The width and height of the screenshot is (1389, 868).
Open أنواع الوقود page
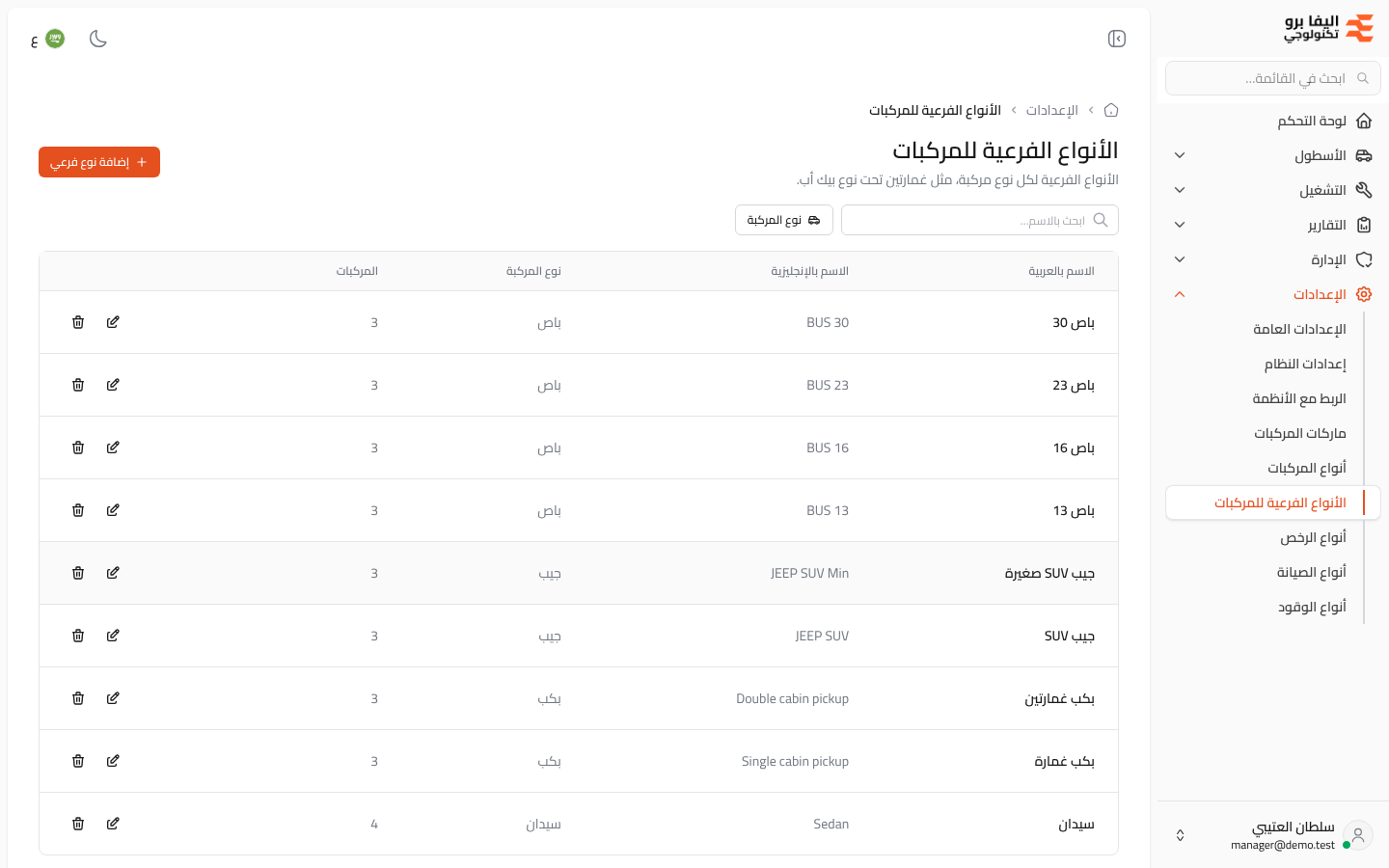tap(1312, 607)
